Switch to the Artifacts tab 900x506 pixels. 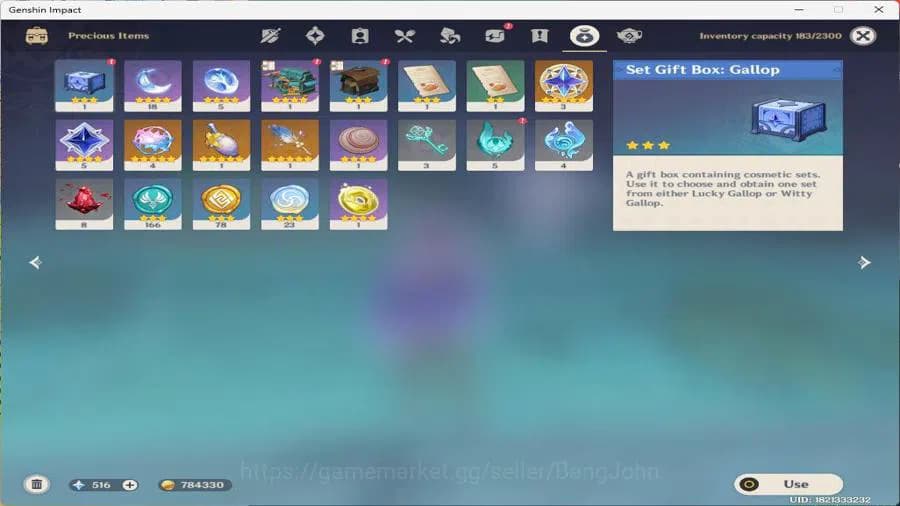coord(315,36)
